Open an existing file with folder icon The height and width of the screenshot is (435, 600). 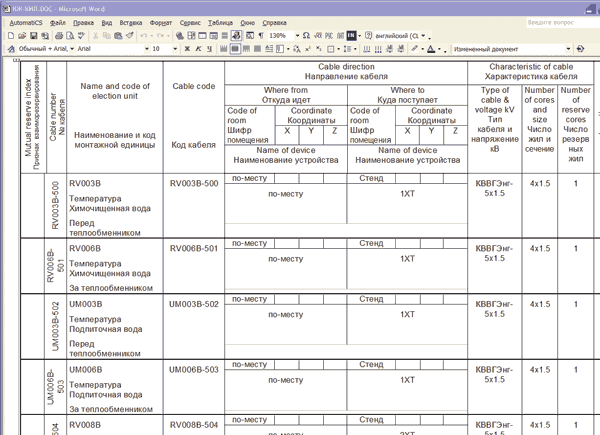(x=22, y=36)
